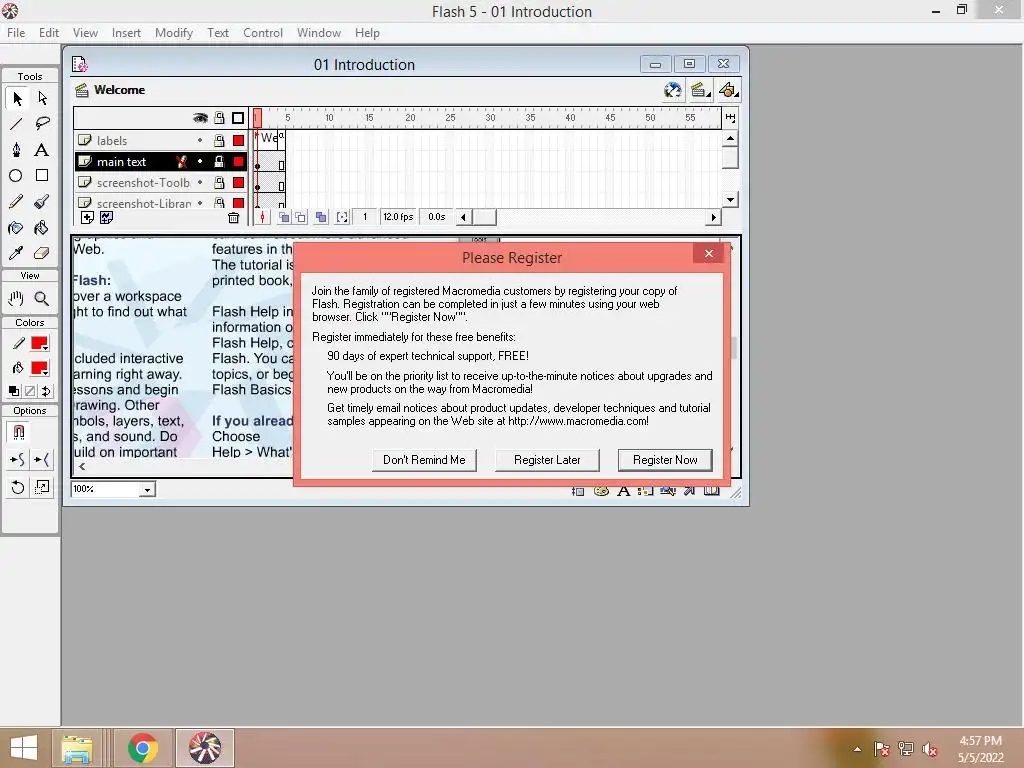Open the Window menu
Screen dimensions: 1024x768
click(319, 33)
